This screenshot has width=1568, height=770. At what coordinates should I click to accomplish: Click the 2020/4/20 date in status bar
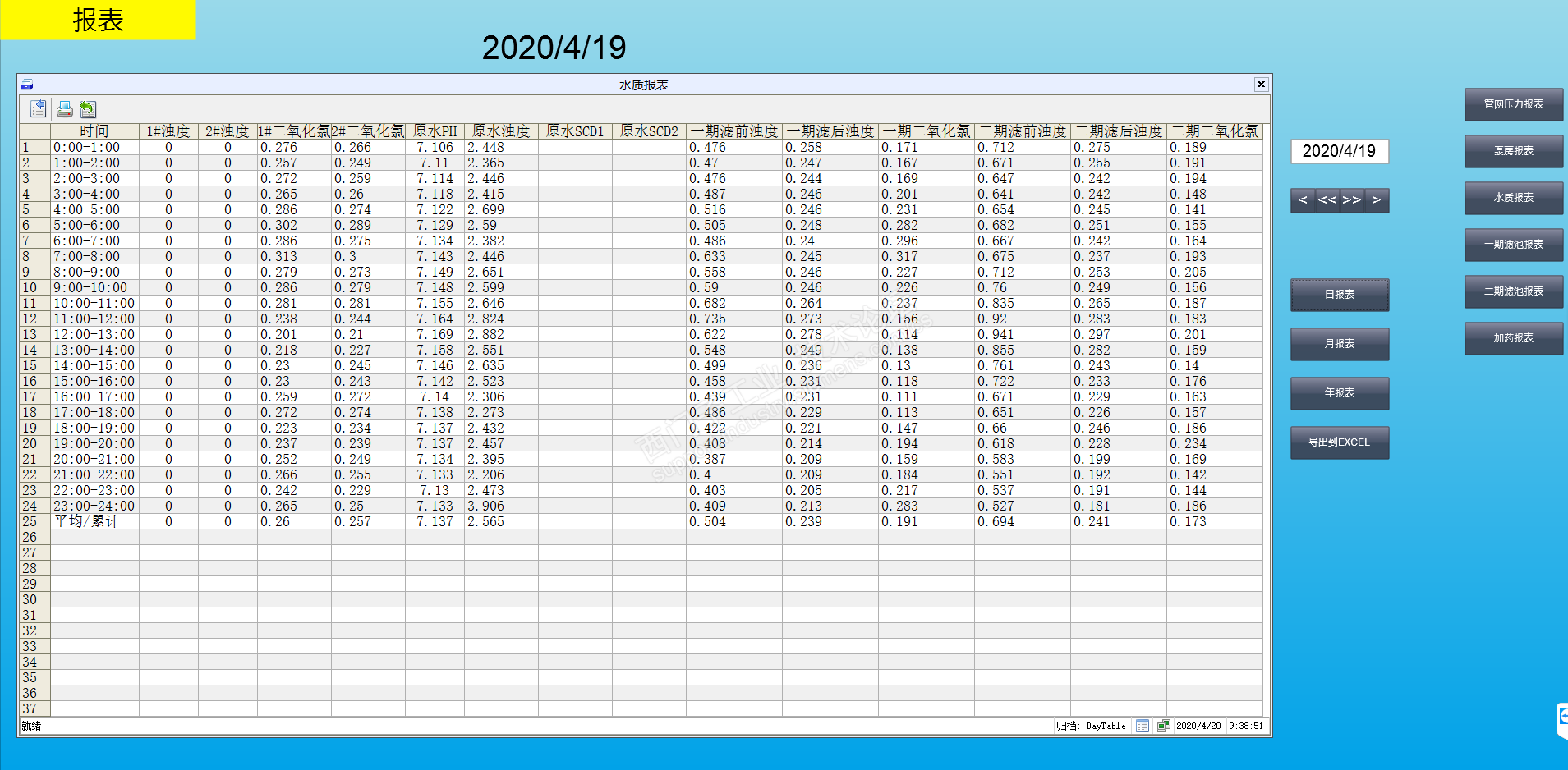point(1198,726)
